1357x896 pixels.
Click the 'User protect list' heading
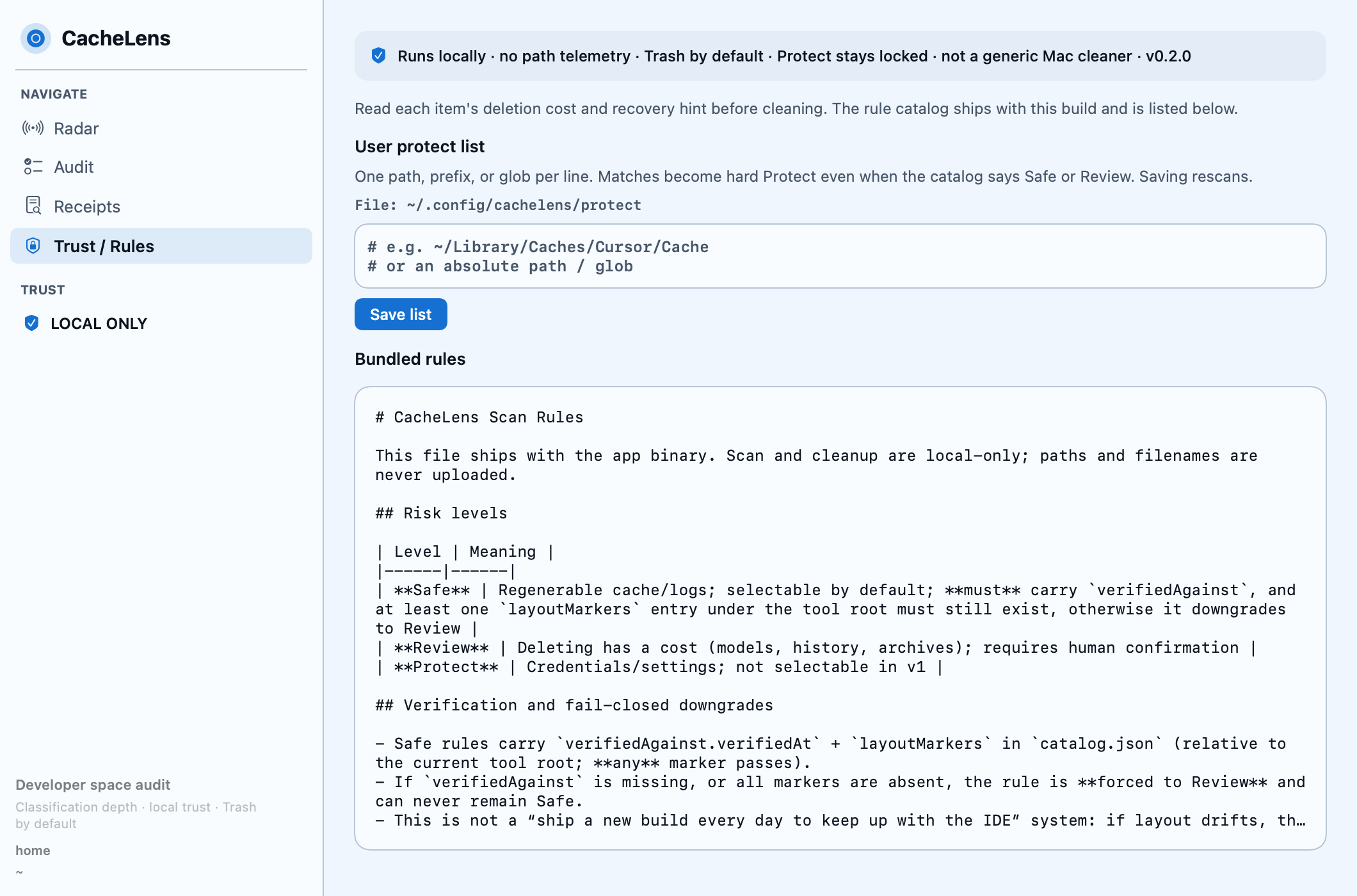coord(420,147)
